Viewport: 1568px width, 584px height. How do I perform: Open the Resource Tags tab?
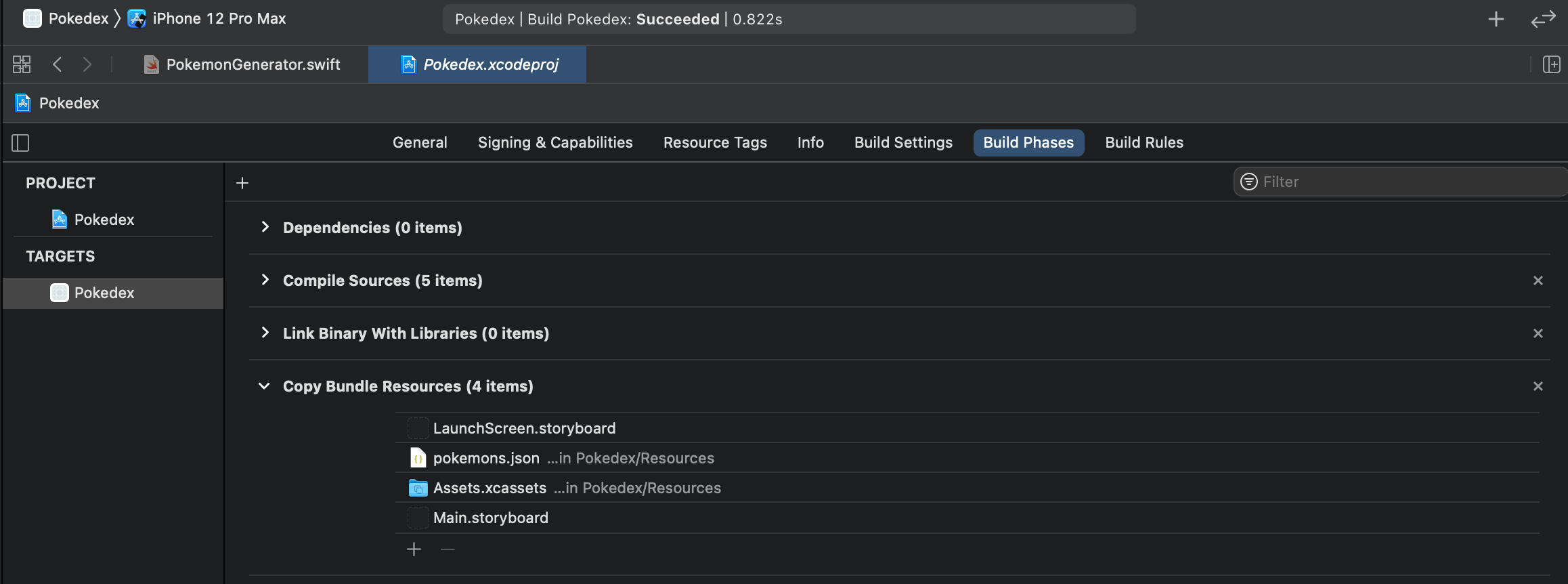click(x=715, y=143)
